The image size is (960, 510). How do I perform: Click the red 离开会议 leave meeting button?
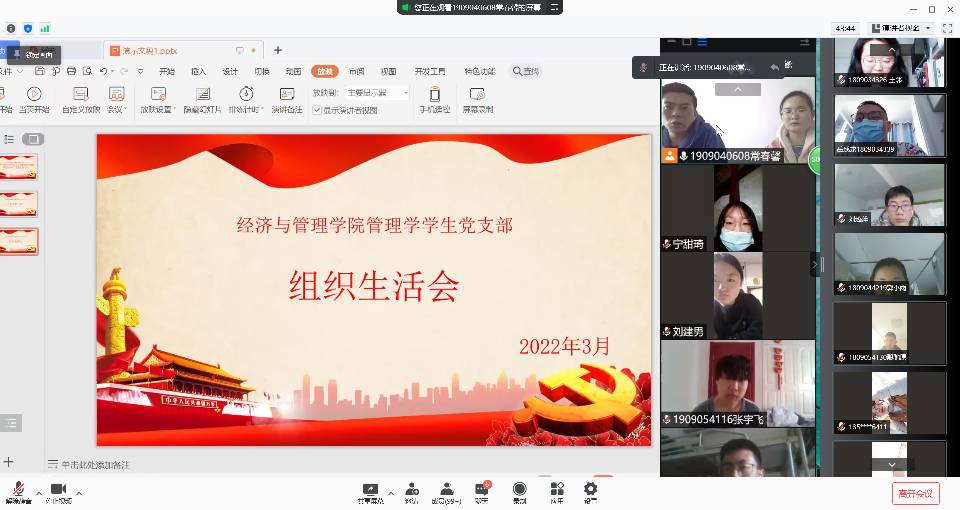[915, 493]
